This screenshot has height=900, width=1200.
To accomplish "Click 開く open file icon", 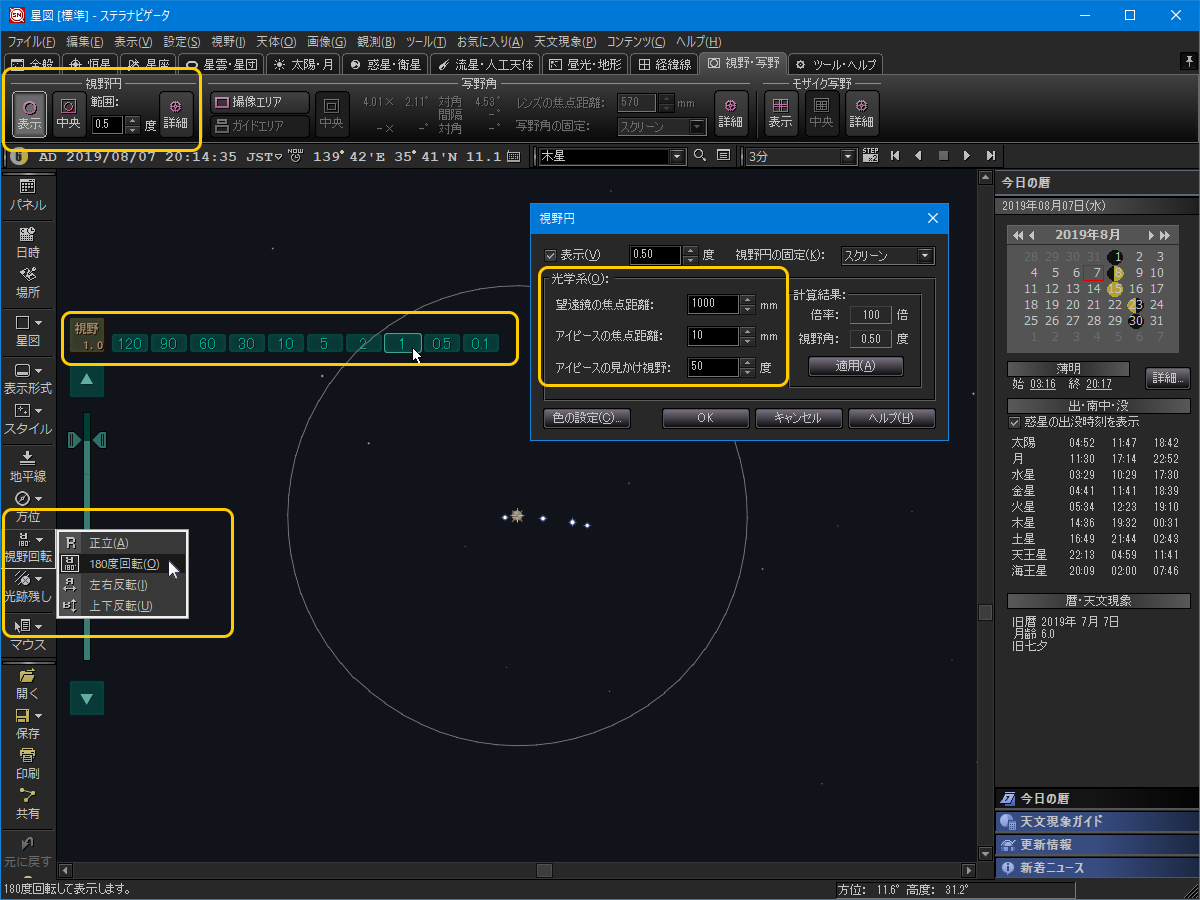I will [27, 683].
